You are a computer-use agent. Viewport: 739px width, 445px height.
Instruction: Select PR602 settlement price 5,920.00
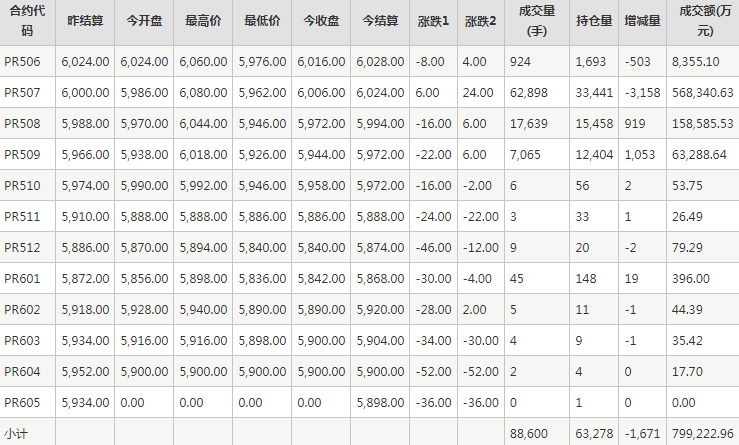pos(380,310)
